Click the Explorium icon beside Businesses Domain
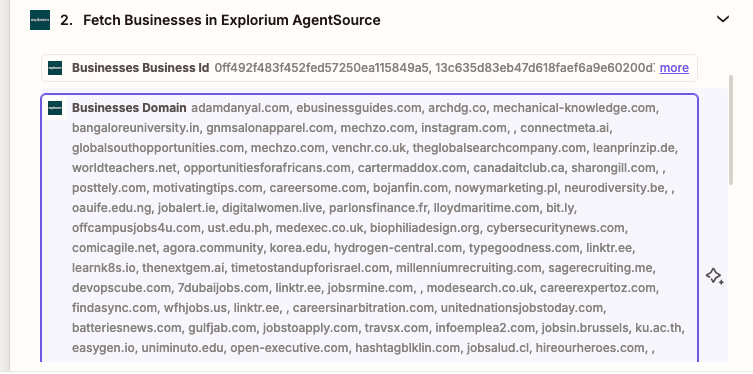 click(x=55, y=108)
